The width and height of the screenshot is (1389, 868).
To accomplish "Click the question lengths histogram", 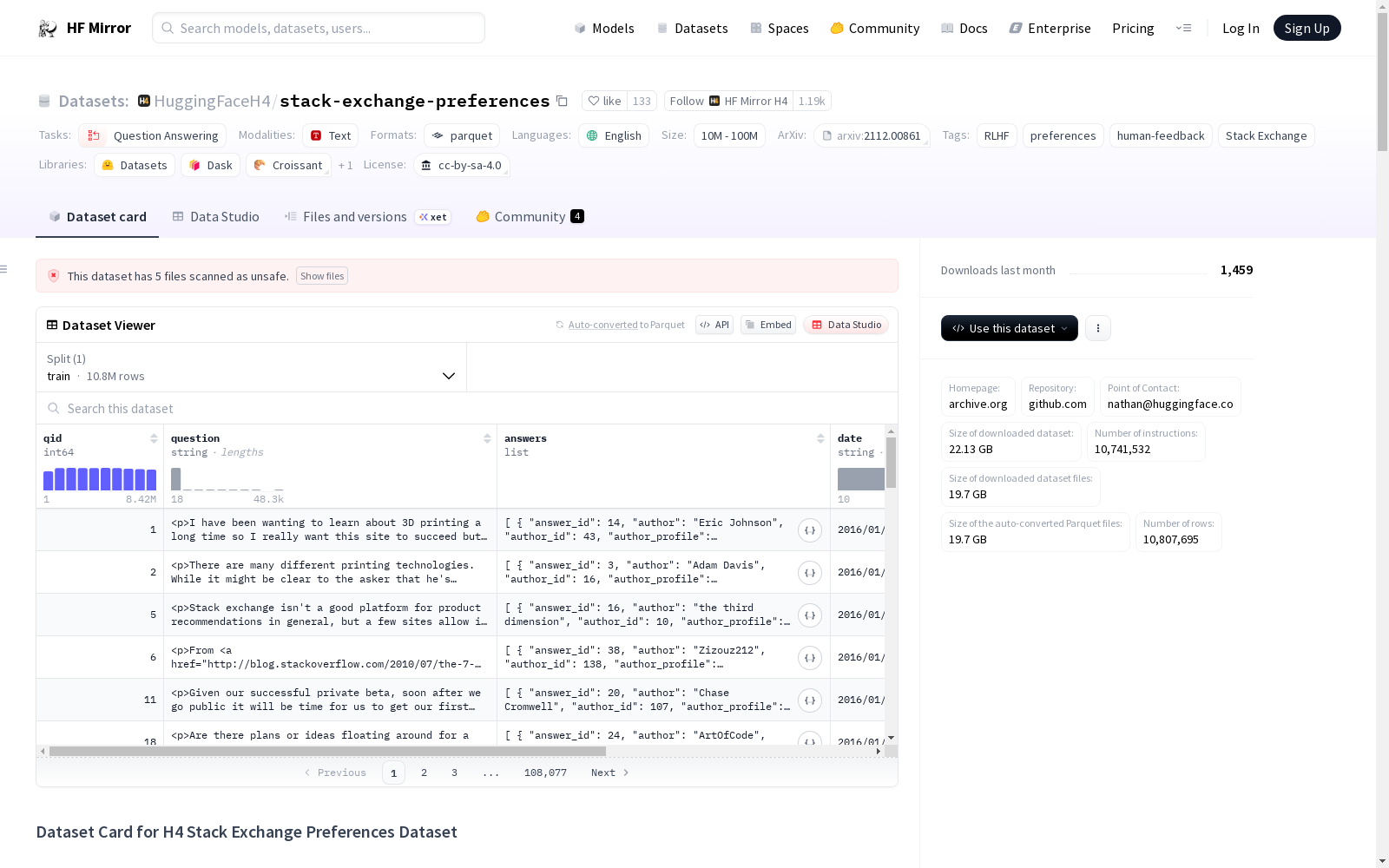I will coord(227,479).
